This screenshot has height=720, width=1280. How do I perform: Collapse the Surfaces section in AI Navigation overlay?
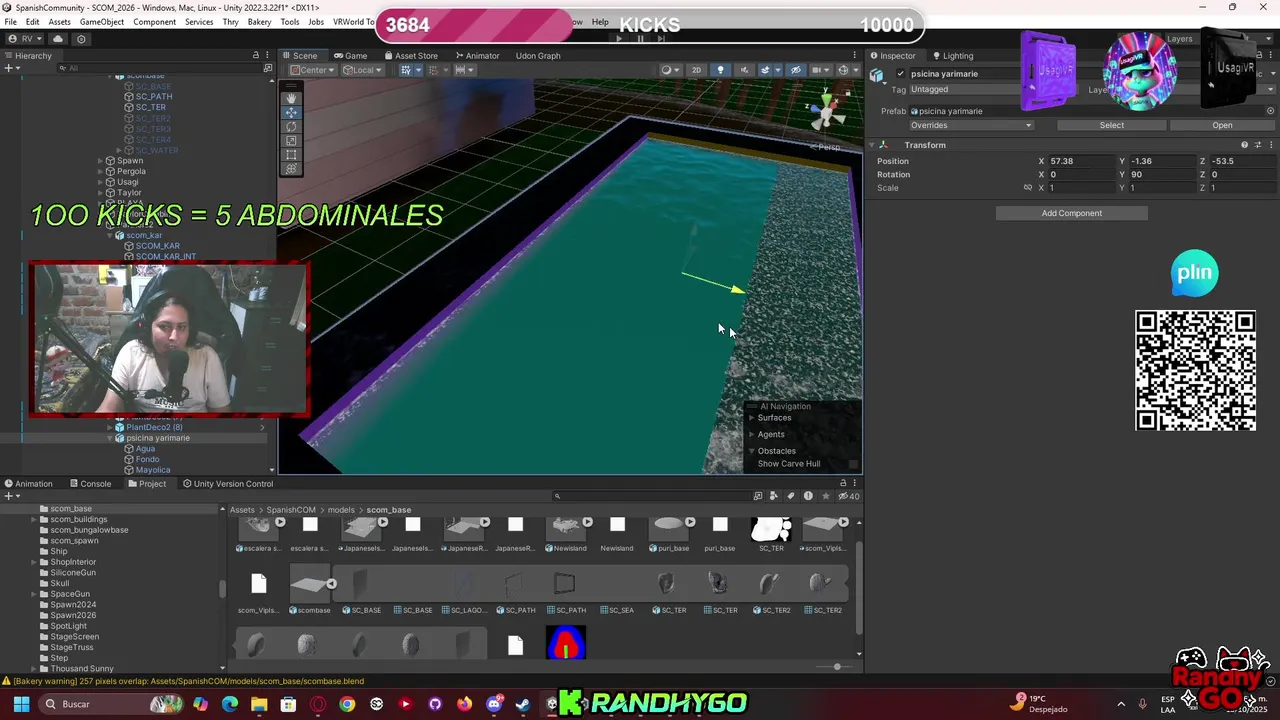point(752,418)
